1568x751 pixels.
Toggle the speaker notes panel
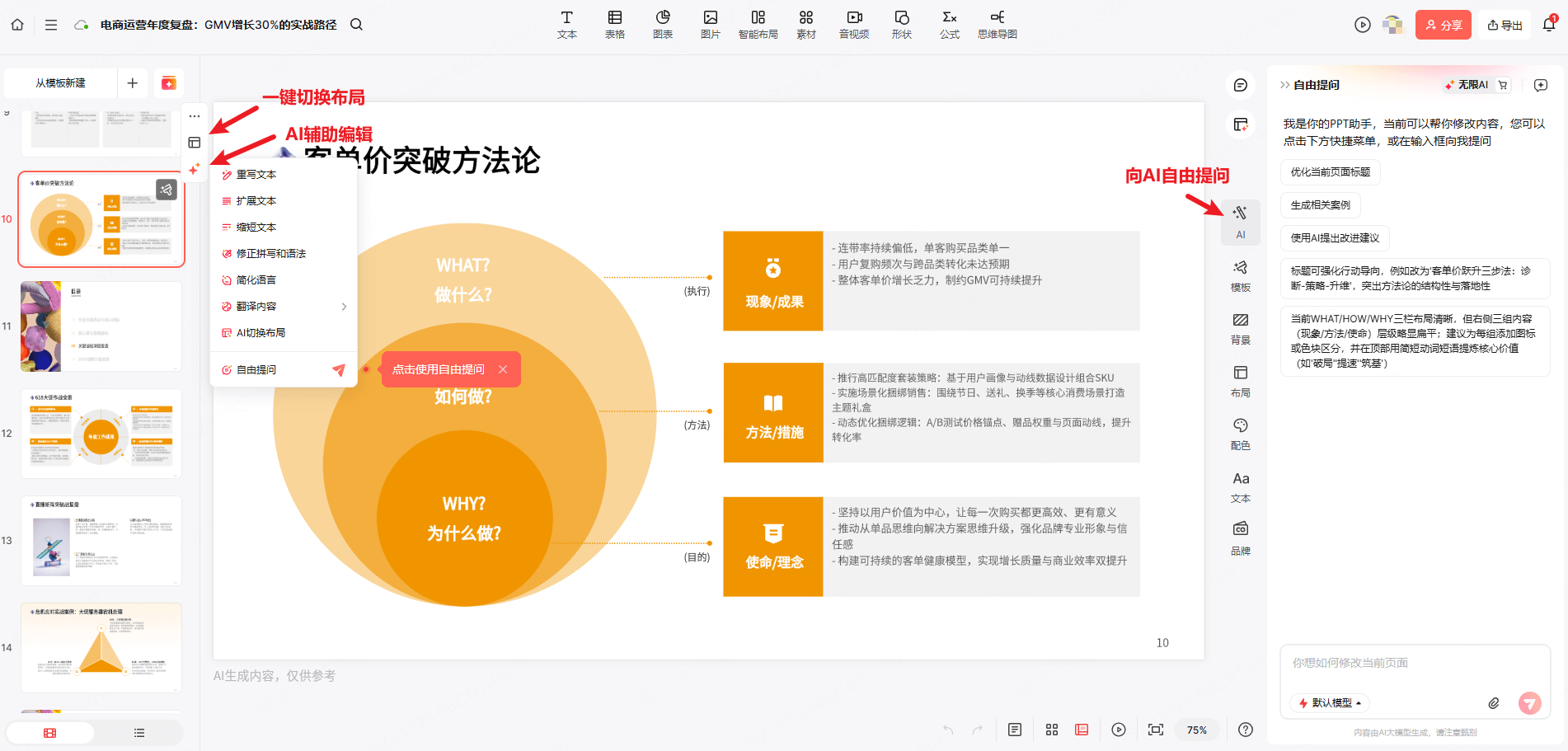point(1014,730)
